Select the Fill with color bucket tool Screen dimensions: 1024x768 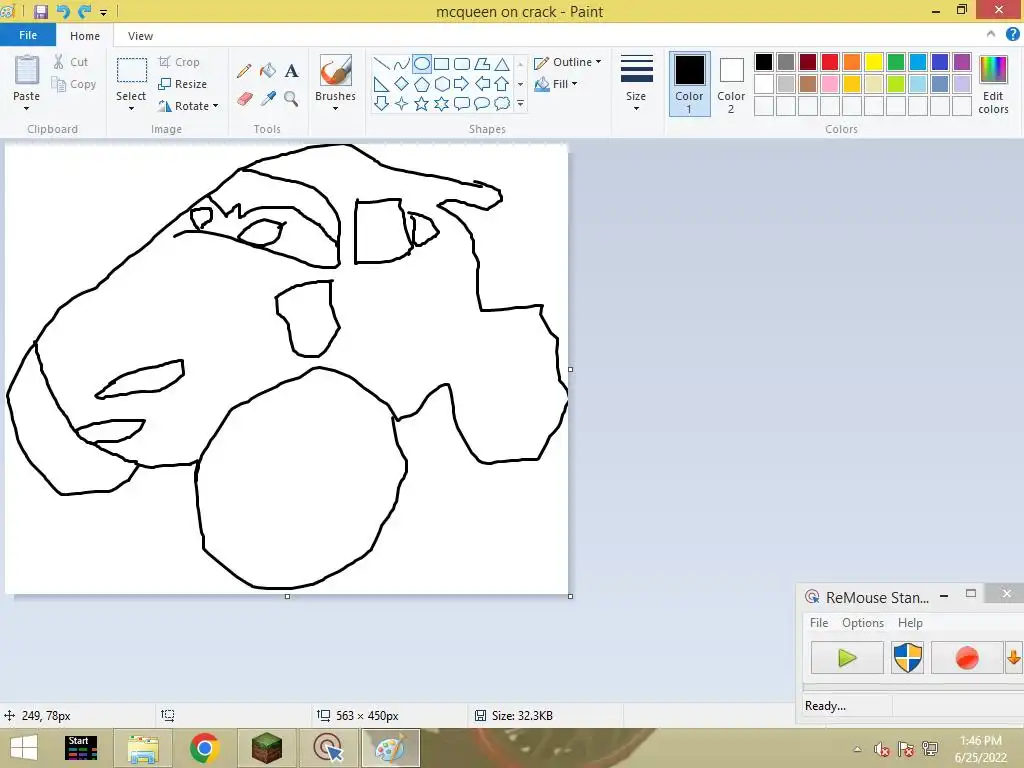tap(268, 71)
